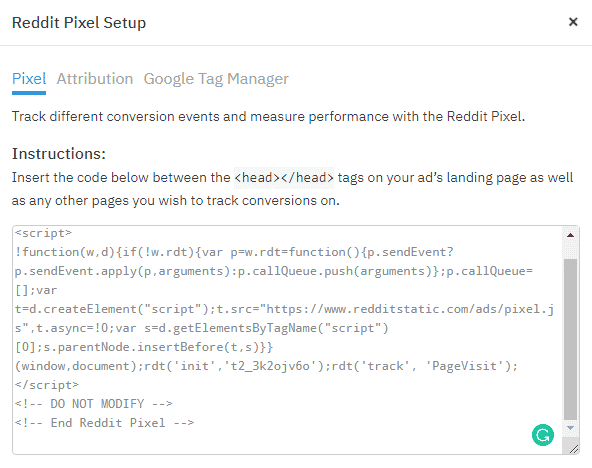
Task: Place cursor on the closing </script> line
Action: coord(47,385)
